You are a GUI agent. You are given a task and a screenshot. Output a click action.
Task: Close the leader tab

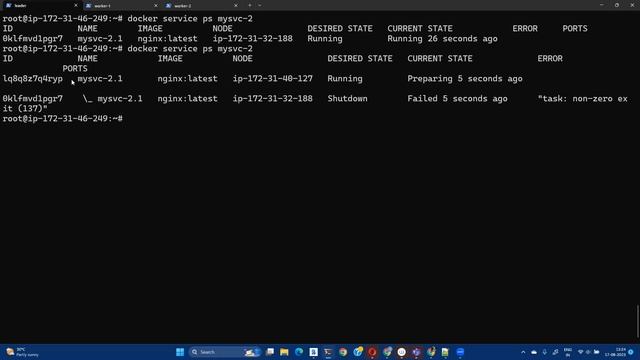click(76, 6)
